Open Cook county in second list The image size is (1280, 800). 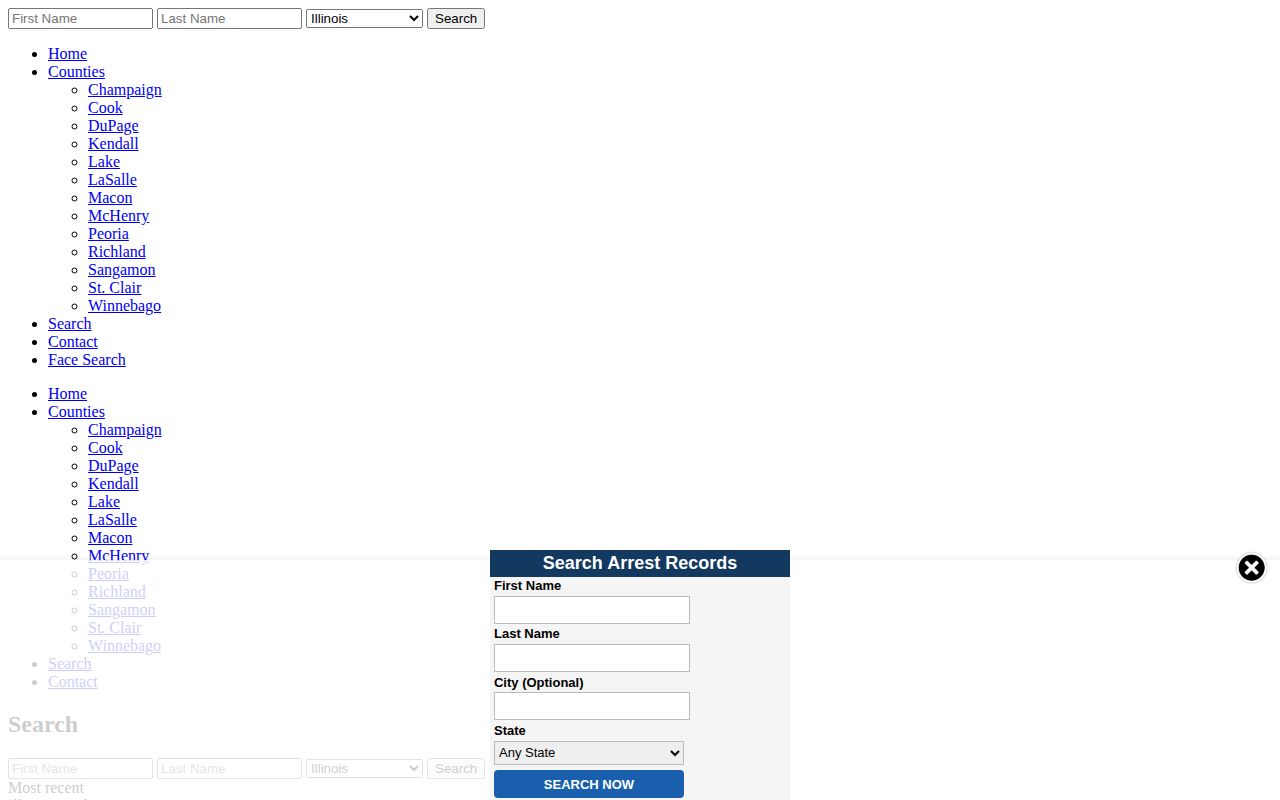105,448
